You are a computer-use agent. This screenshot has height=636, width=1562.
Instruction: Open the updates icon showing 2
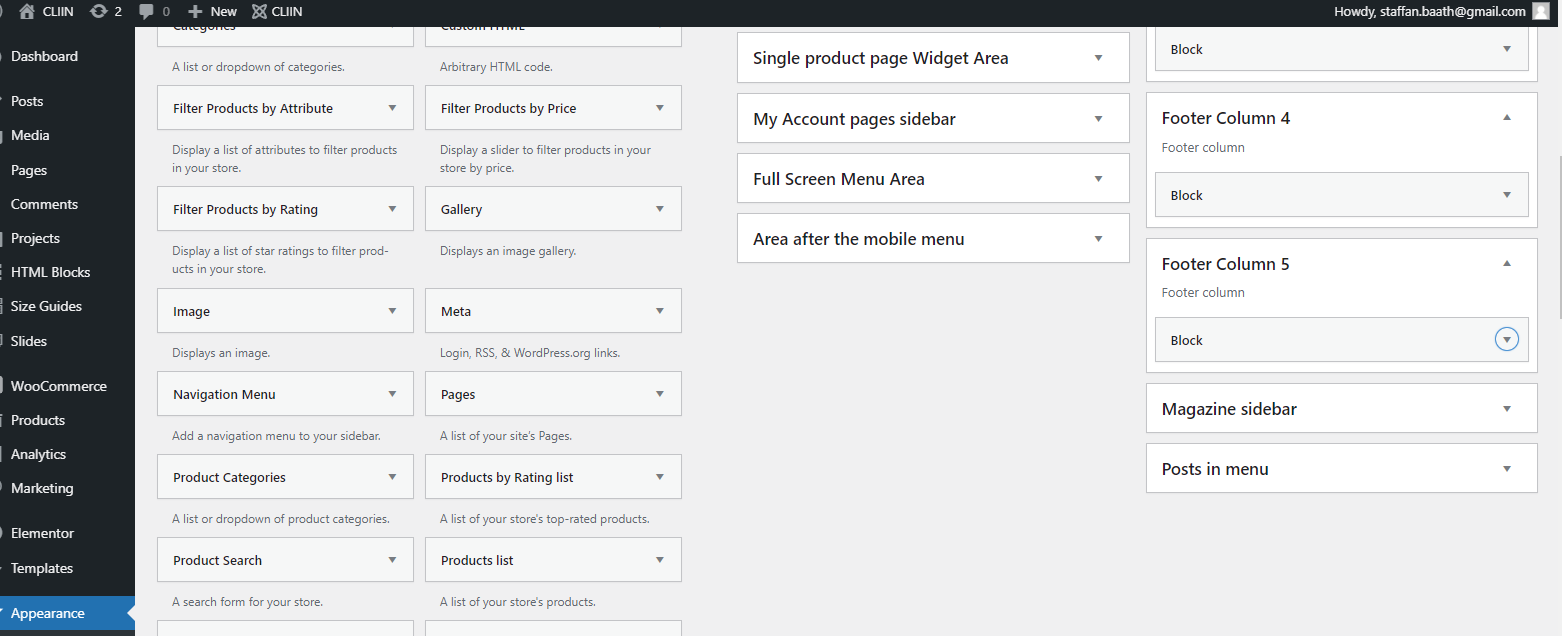coord(98,11)
